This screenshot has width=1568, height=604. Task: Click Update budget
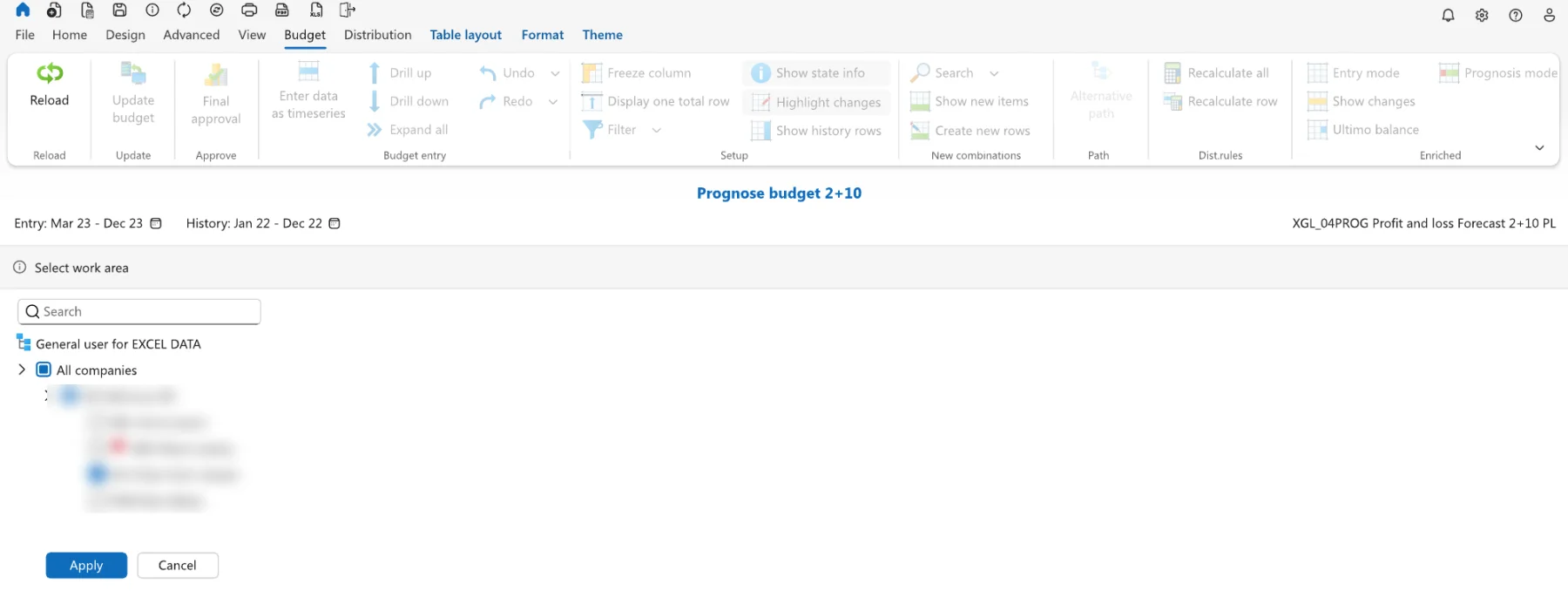pyautogui.click(x=133, y=94)
